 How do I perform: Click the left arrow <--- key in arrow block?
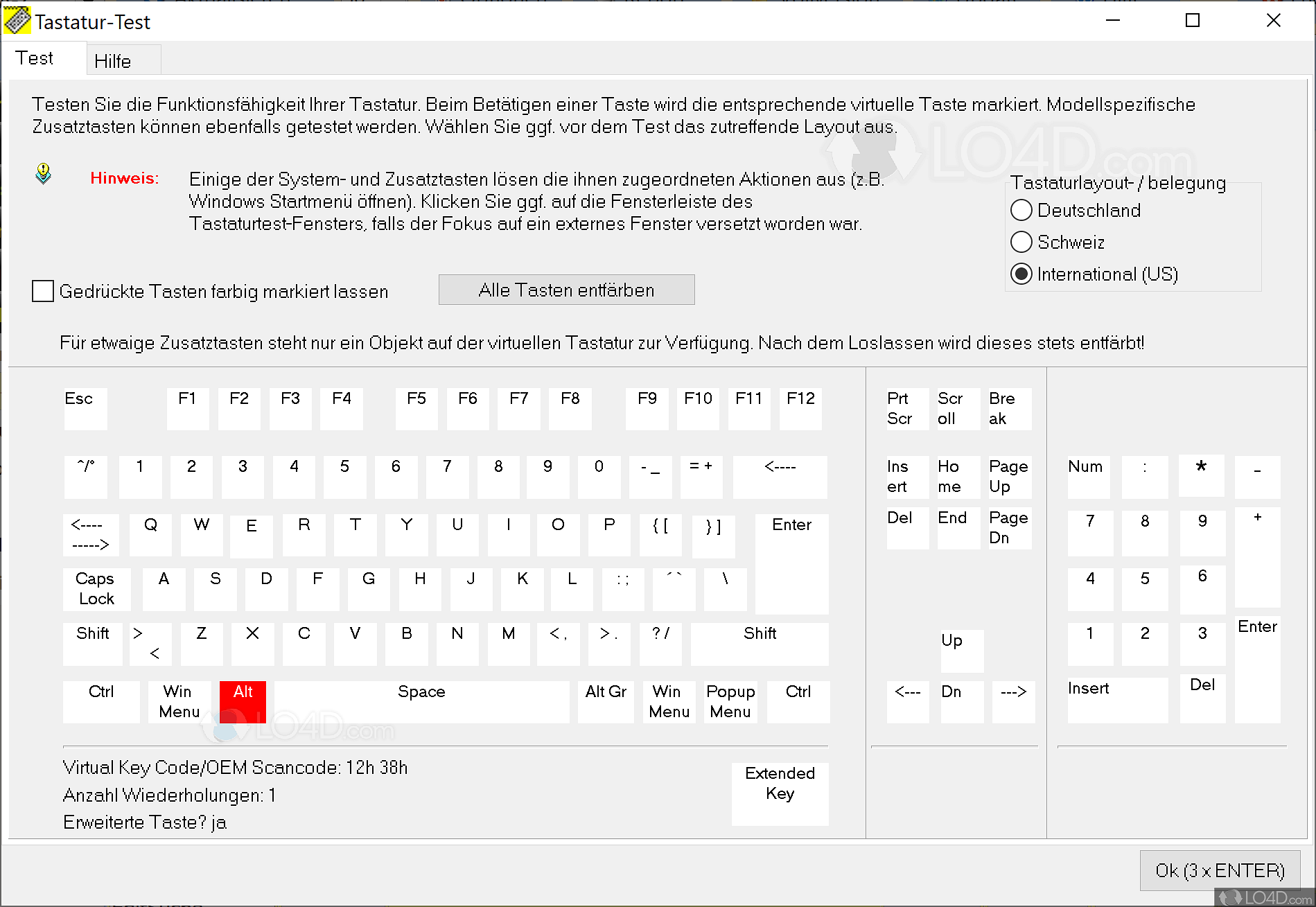908,702
